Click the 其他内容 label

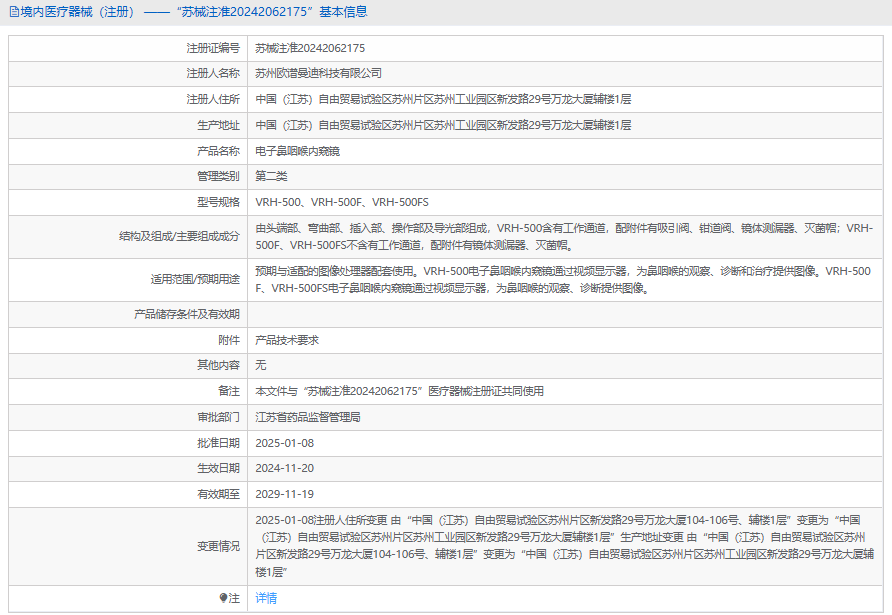click(x=218, y=365)
